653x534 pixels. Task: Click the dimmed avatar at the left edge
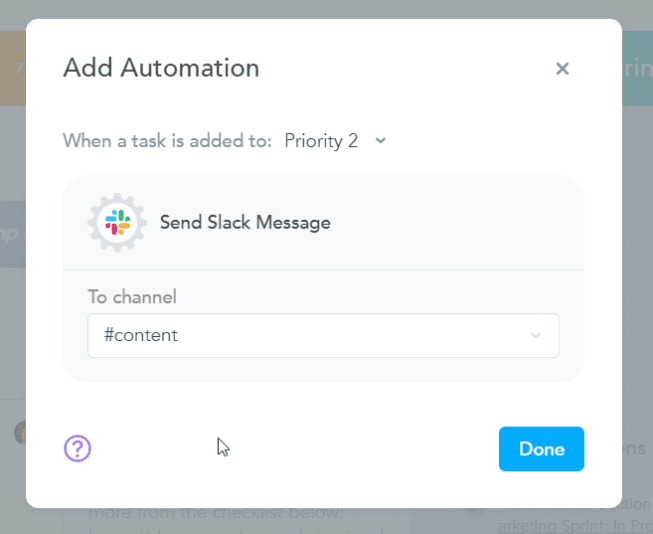[18, 432]
